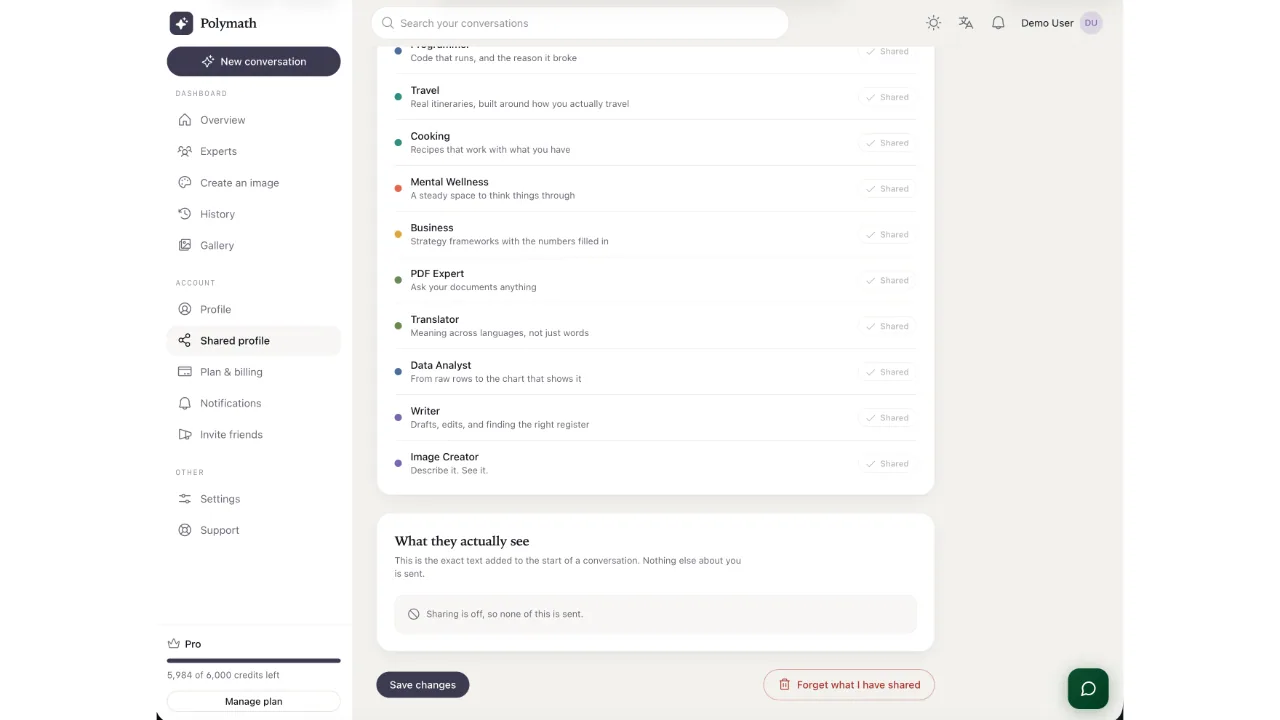
Task: Click the purple dot beside Writer
Action: pyautogui.click(x=398, y=418)
